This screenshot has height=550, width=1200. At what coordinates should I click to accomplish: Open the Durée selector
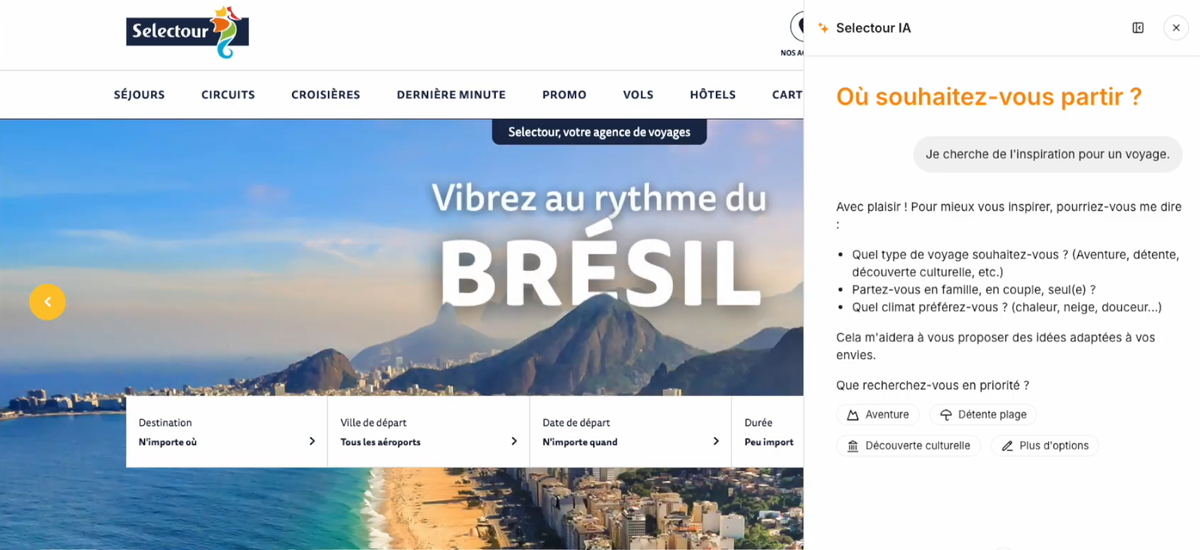(768, 432)
